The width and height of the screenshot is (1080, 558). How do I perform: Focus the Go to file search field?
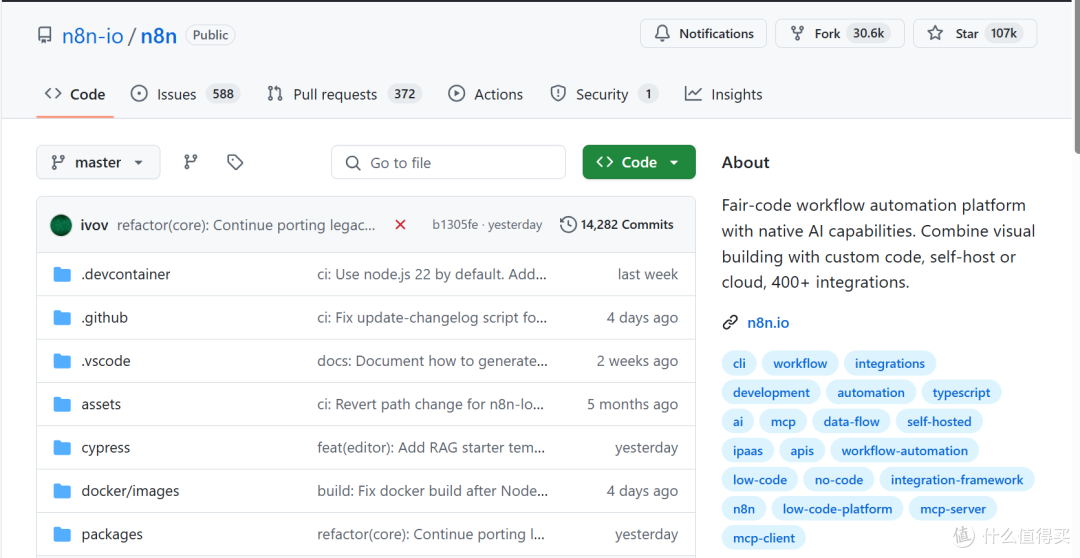pos(448,163)
